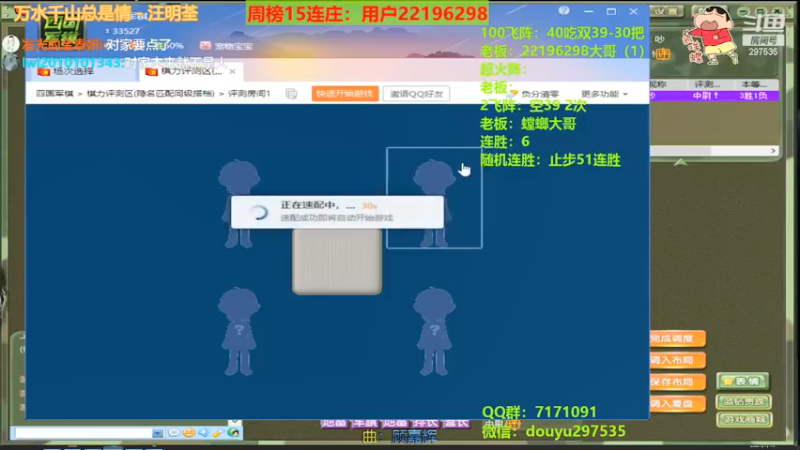The height and width of the screenshot is (450, 800).
Task: Click the 棋力评测区 breadcrumb link
Action: (151, 94)
